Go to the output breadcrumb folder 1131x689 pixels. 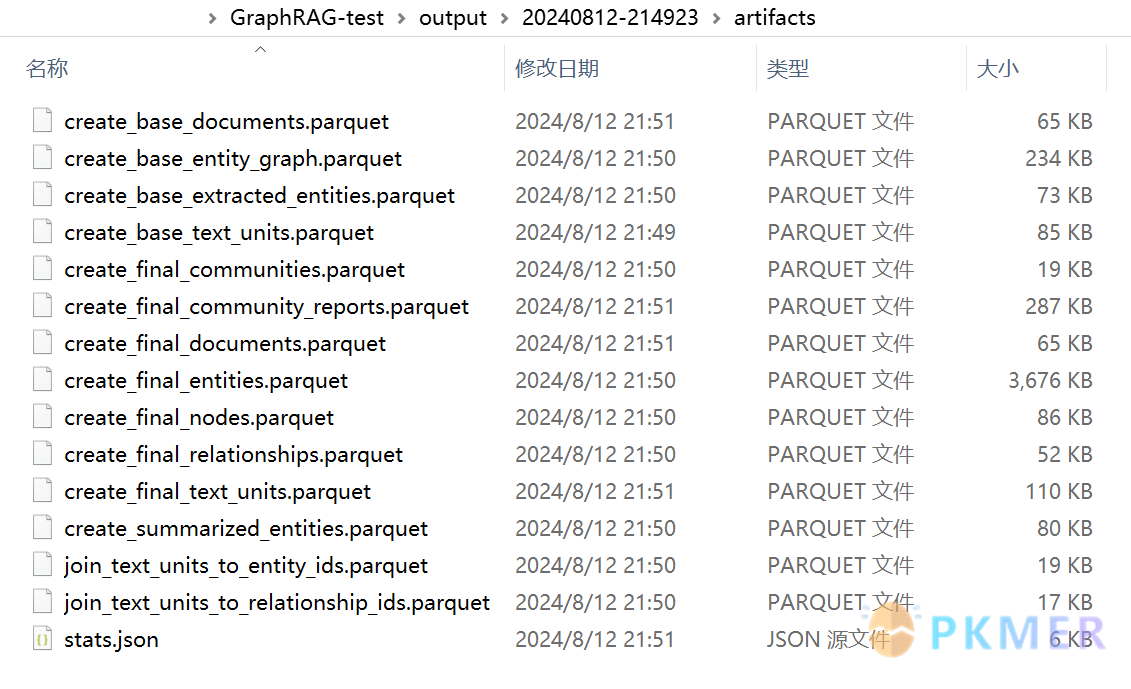tap(453, 18)
